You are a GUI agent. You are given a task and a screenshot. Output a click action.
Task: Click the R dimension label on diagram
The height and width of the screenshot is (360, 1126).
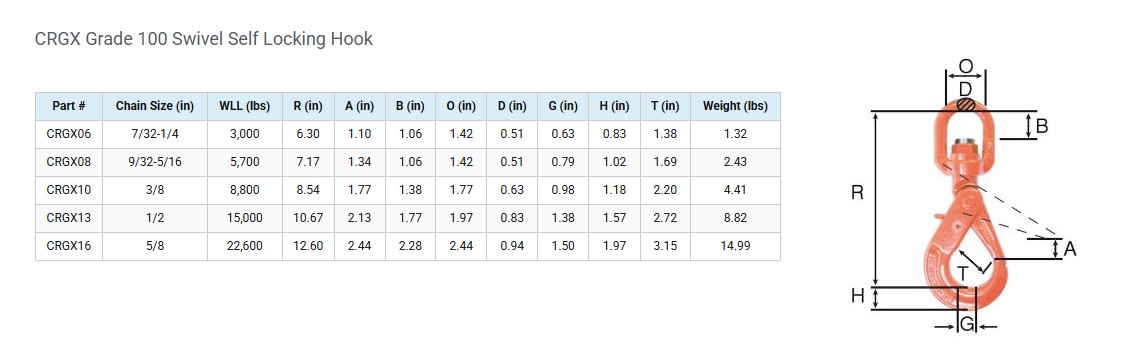[857, 193]
